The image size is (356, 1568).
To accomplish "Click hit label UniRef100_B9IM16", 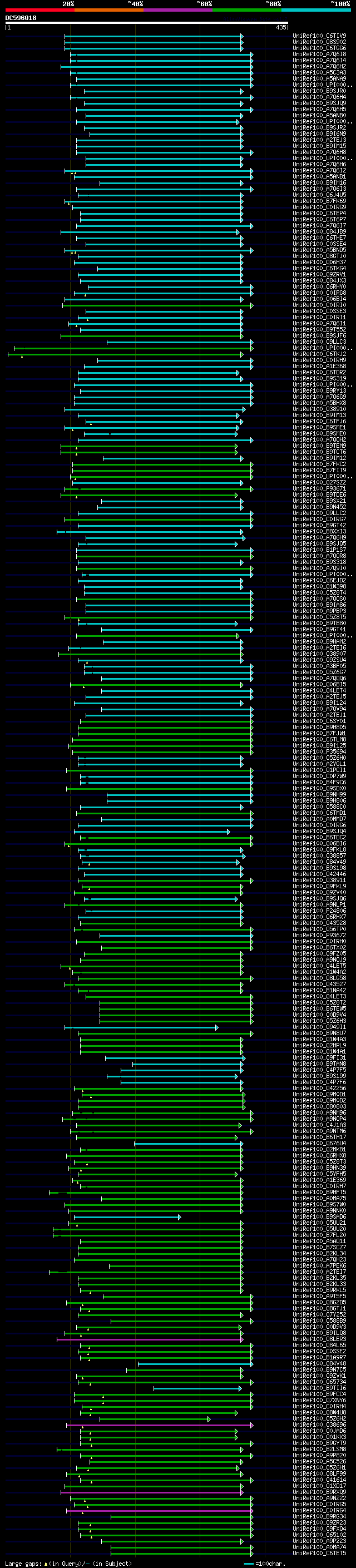I will click(x=319, y=182).
